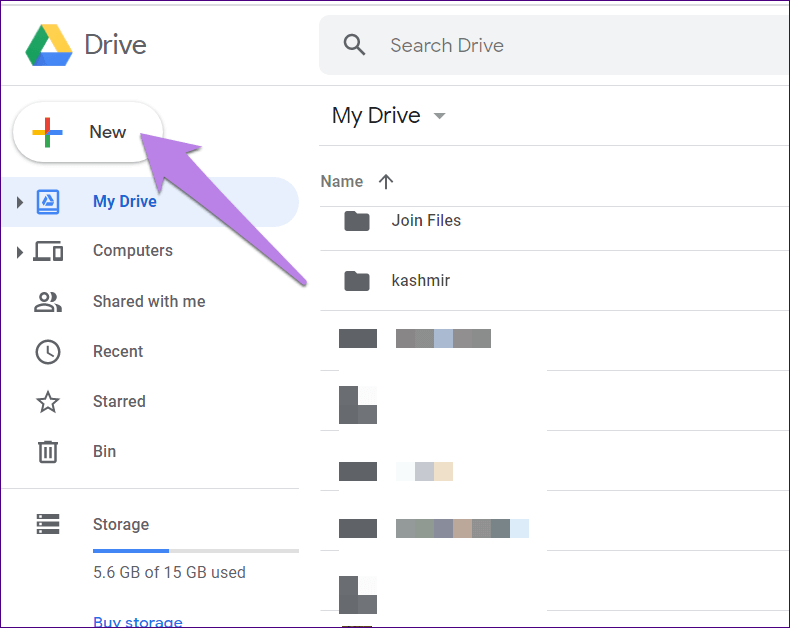Image resolution: width=790 pixels, height=628 pixels.
Task: Click the search magnifier icon
Action: pyautogui.click(x=354, y=45)
